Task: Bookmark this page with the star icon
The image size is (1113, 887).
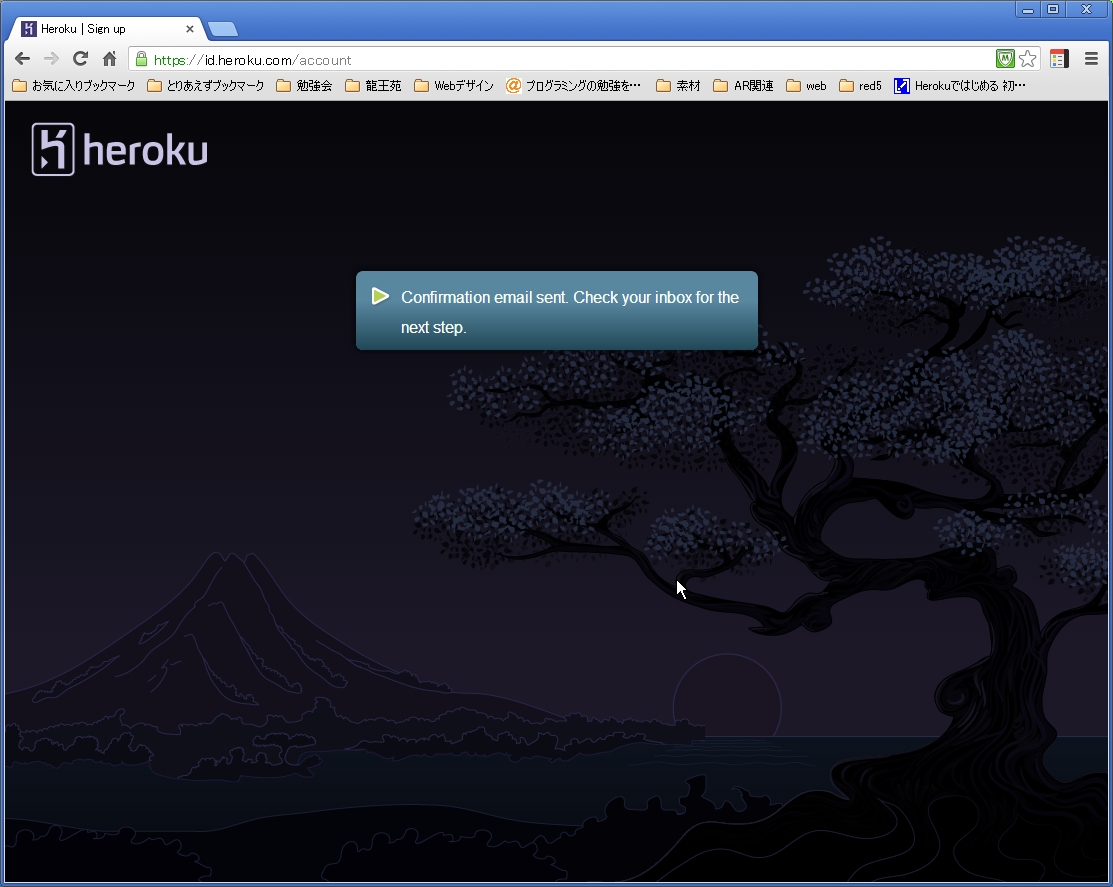Action: (x=1027, y=59)
